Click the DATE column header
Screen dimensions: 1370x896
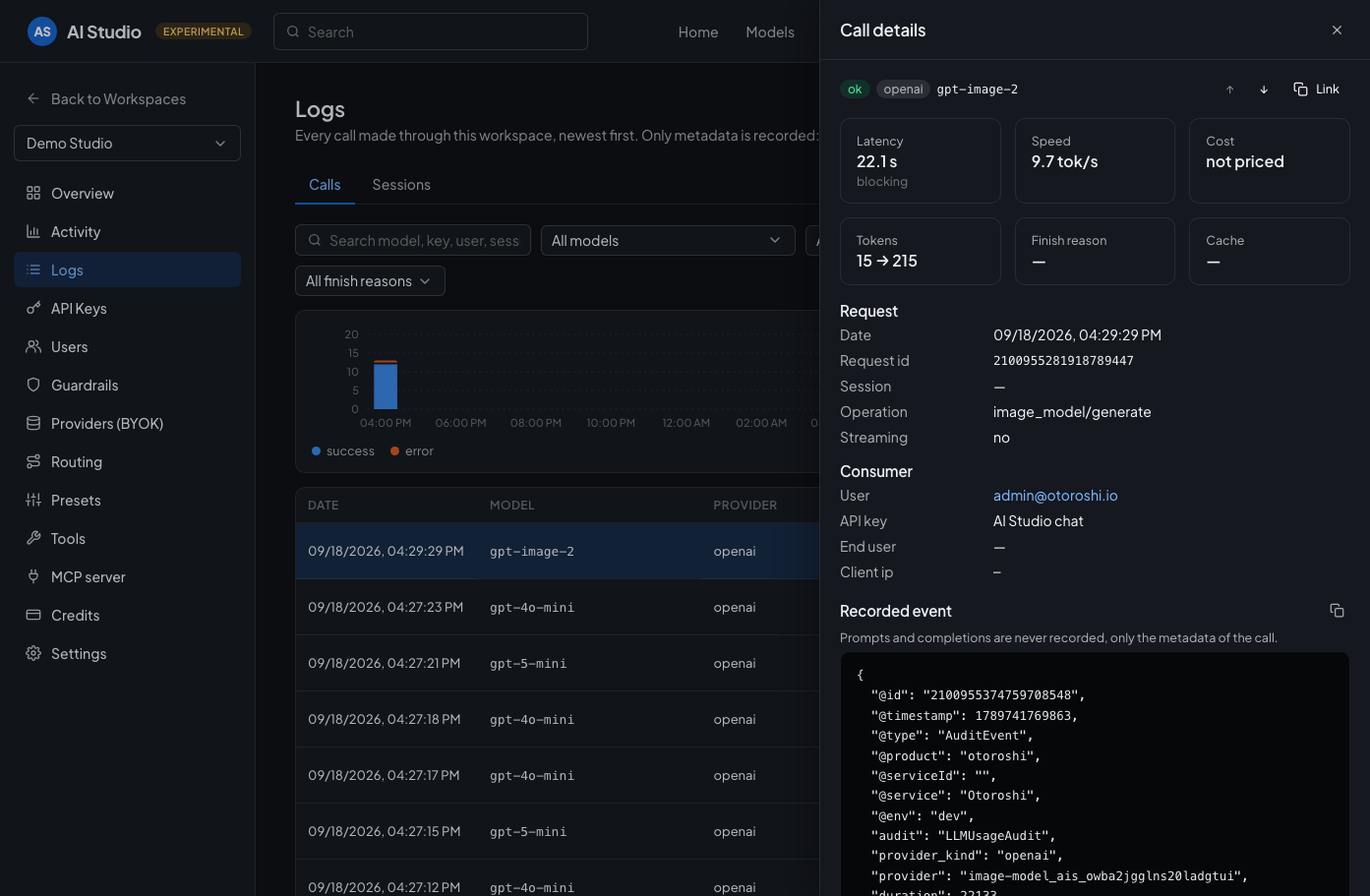coord(324,506)
